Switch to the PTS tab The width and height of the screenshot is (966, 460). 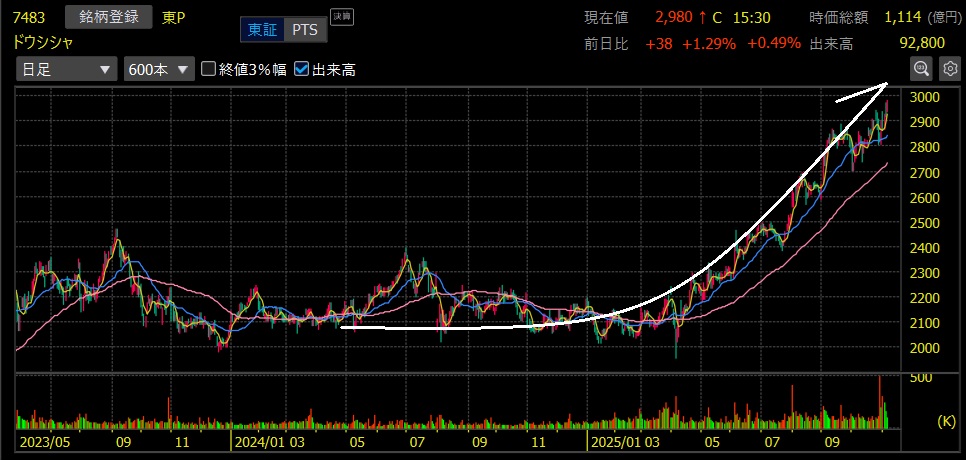click(x=304, y=30)
